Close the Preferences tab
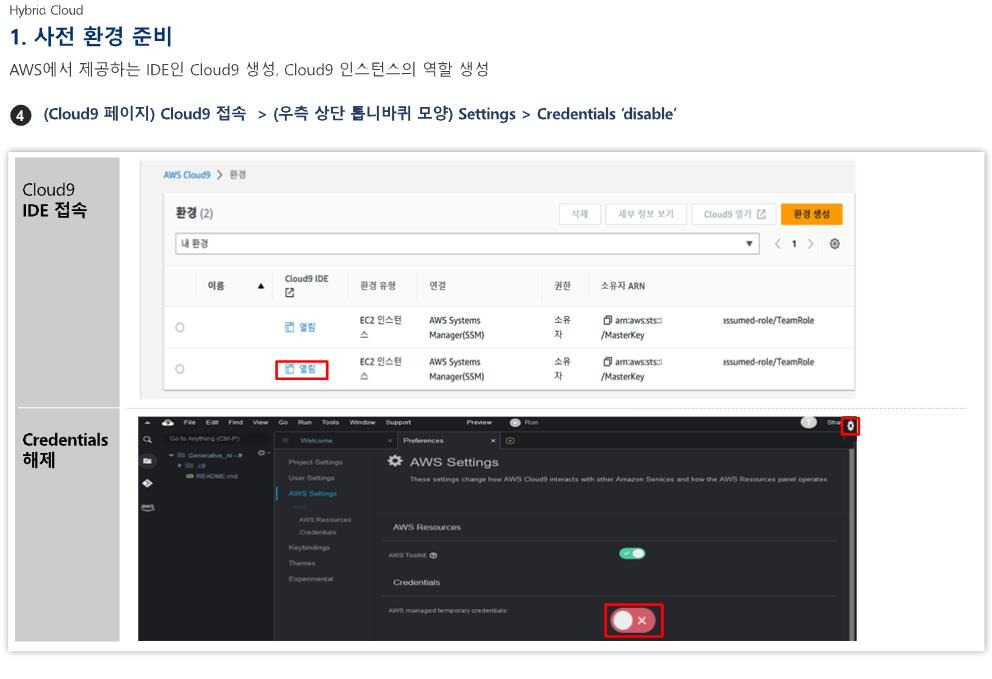 pyautogui.click(x=493, y=440)
